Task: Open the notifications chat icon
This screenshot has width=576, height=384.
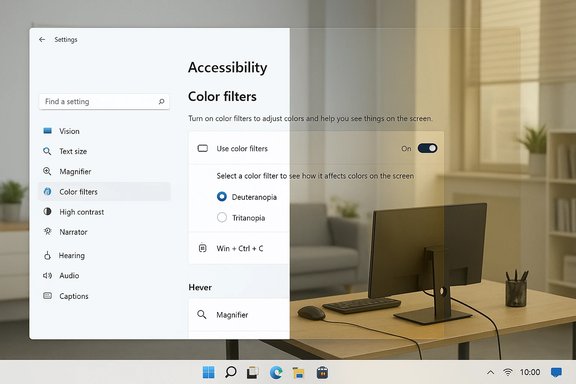Action: point(556,373)
